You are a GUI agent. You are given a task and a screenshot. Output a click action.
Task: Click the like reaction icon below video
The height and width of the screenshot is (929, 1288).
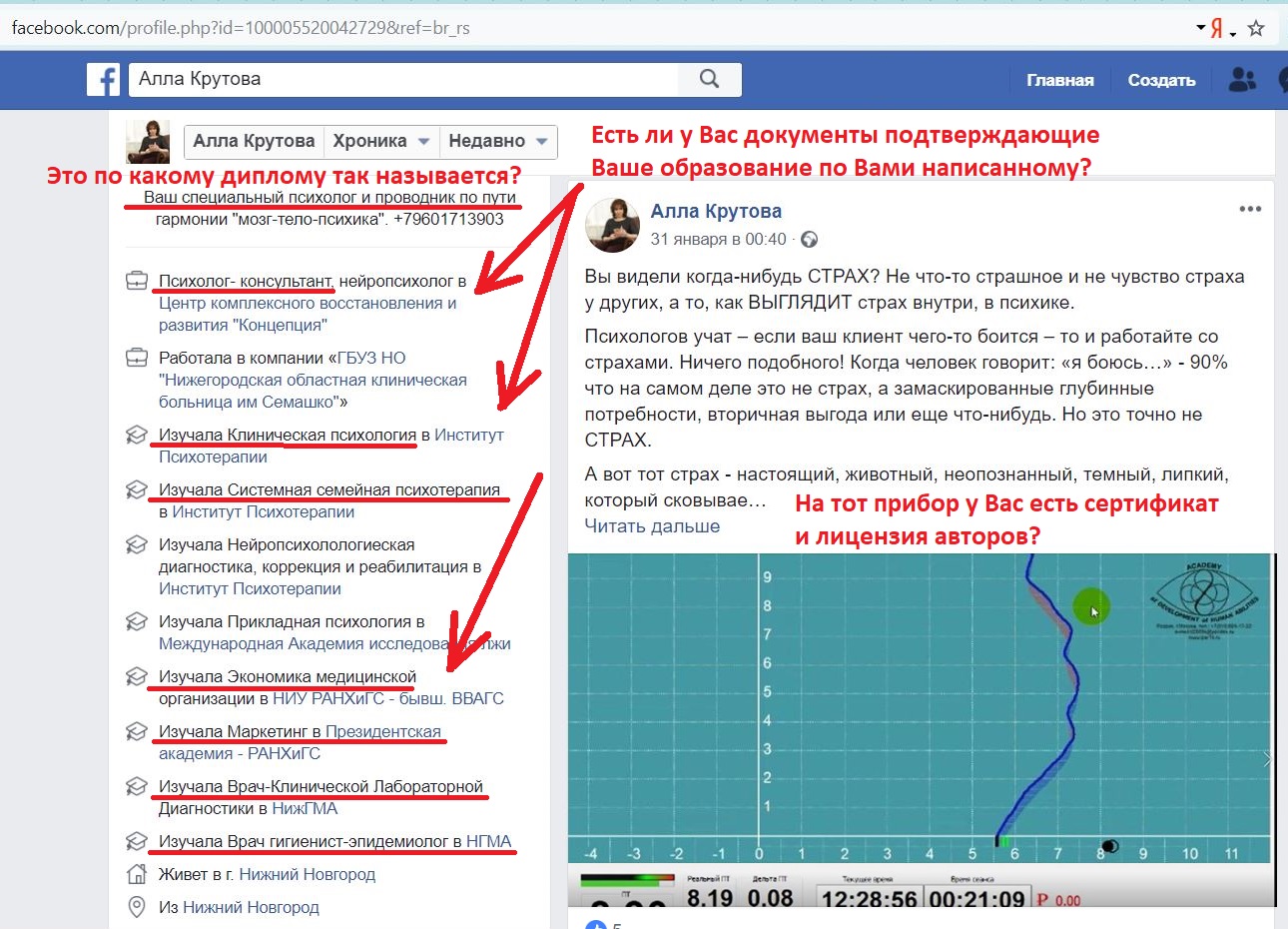595,924
